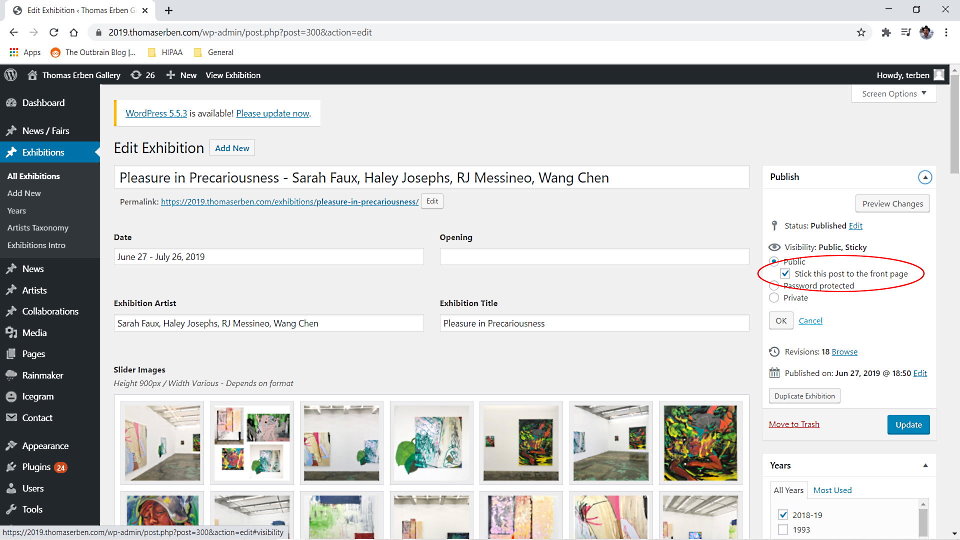
Task: Select the Private visibility radio button
Action: tap(774, 298)
